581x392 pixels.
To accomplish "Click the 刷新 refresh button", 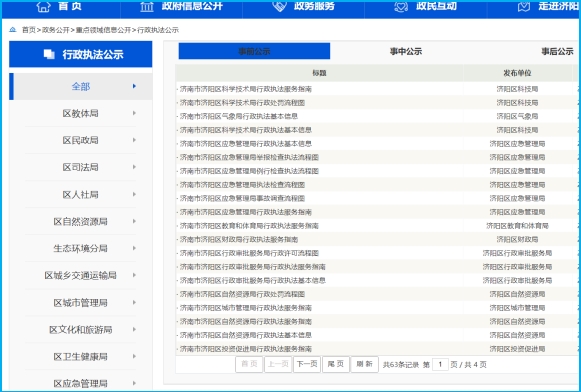I will tap(365, 365).
